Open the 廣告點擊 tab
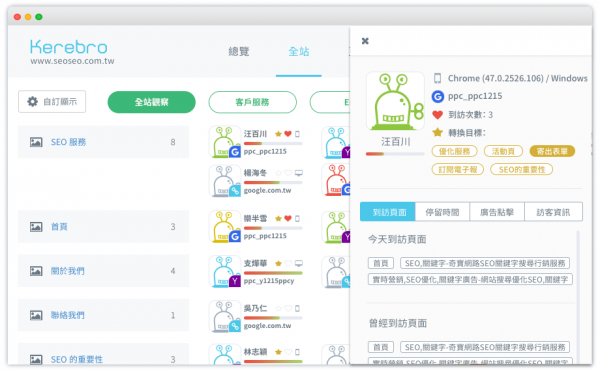Image resolution: width=600 pixels, height=372 pixels. point(497,212)
